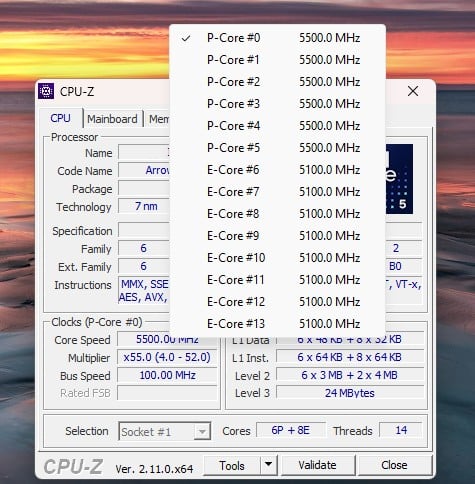The width and height of the screenshot is (475, 484).
Task: Click the CPU-Z app icon in title bar
Action: tap(46, 91)
